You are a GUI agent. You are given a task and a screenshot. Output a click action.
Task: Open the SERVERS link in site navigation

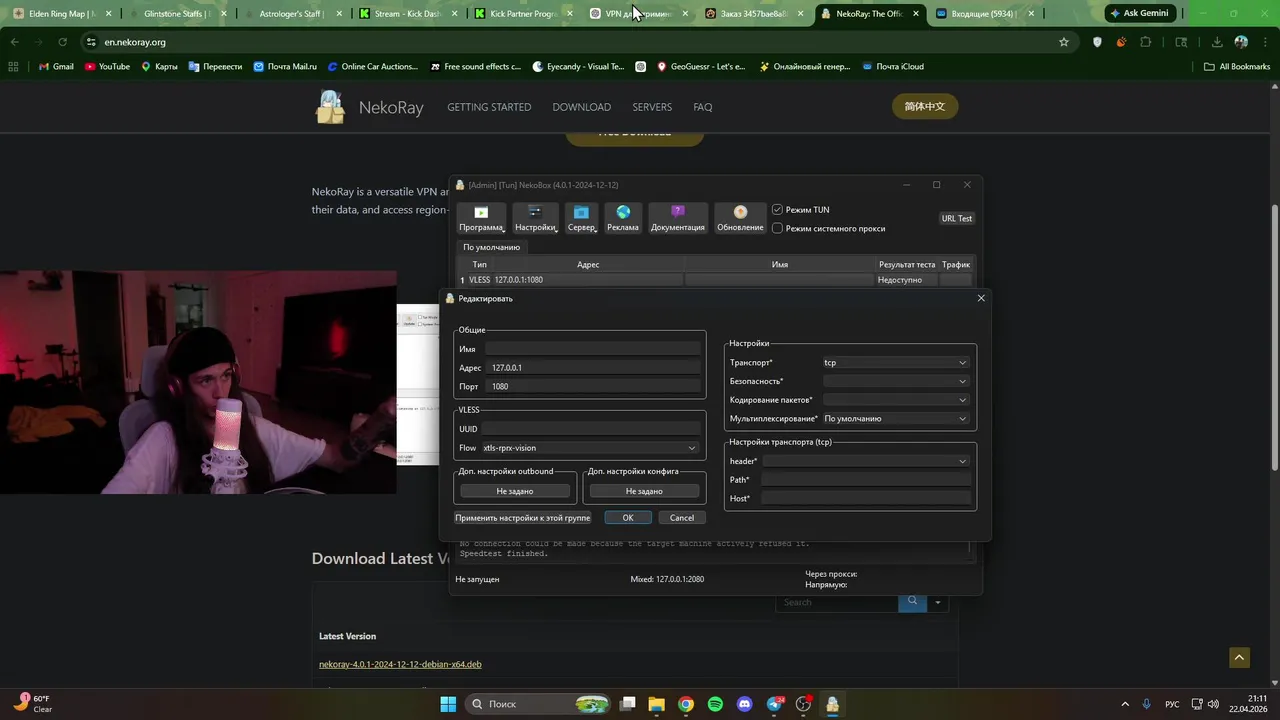pyautogui.click(x=652, y=107)
